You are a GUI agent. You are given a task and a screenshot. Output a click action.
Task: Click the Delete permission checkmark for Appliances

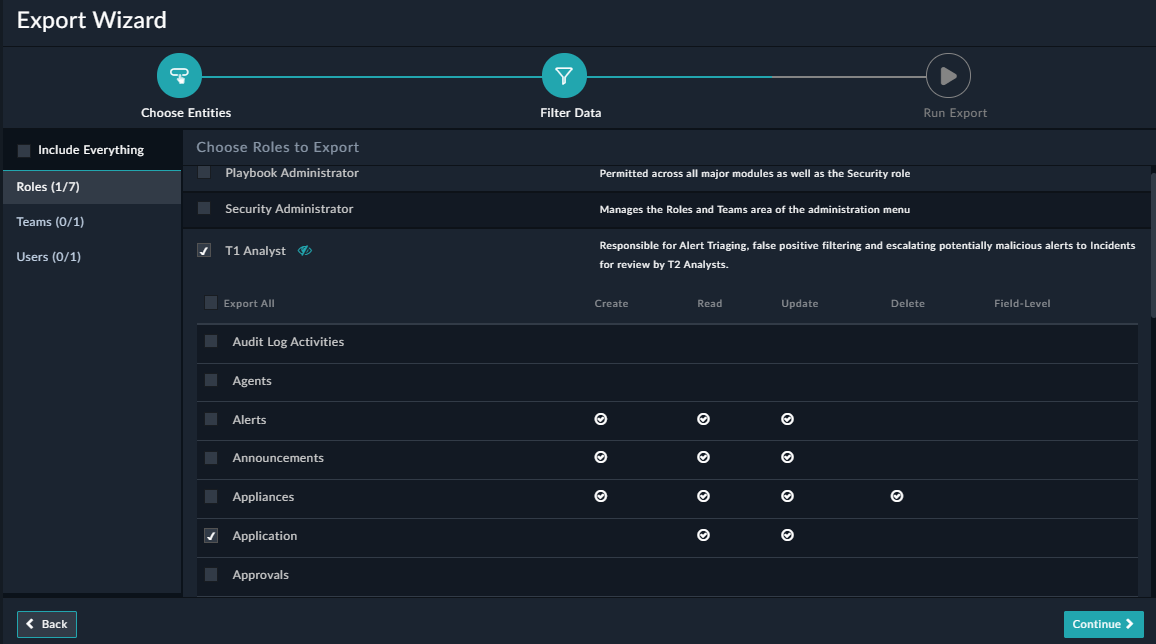[896, 495]
